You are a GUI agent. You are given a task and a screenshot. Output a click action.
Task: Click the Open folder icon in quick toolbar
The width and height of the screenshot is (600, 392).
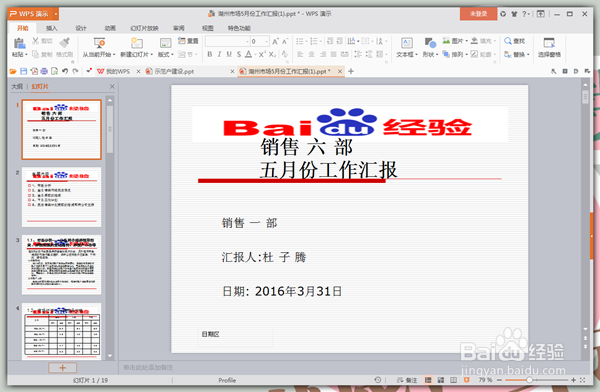[x=13, y=71]
